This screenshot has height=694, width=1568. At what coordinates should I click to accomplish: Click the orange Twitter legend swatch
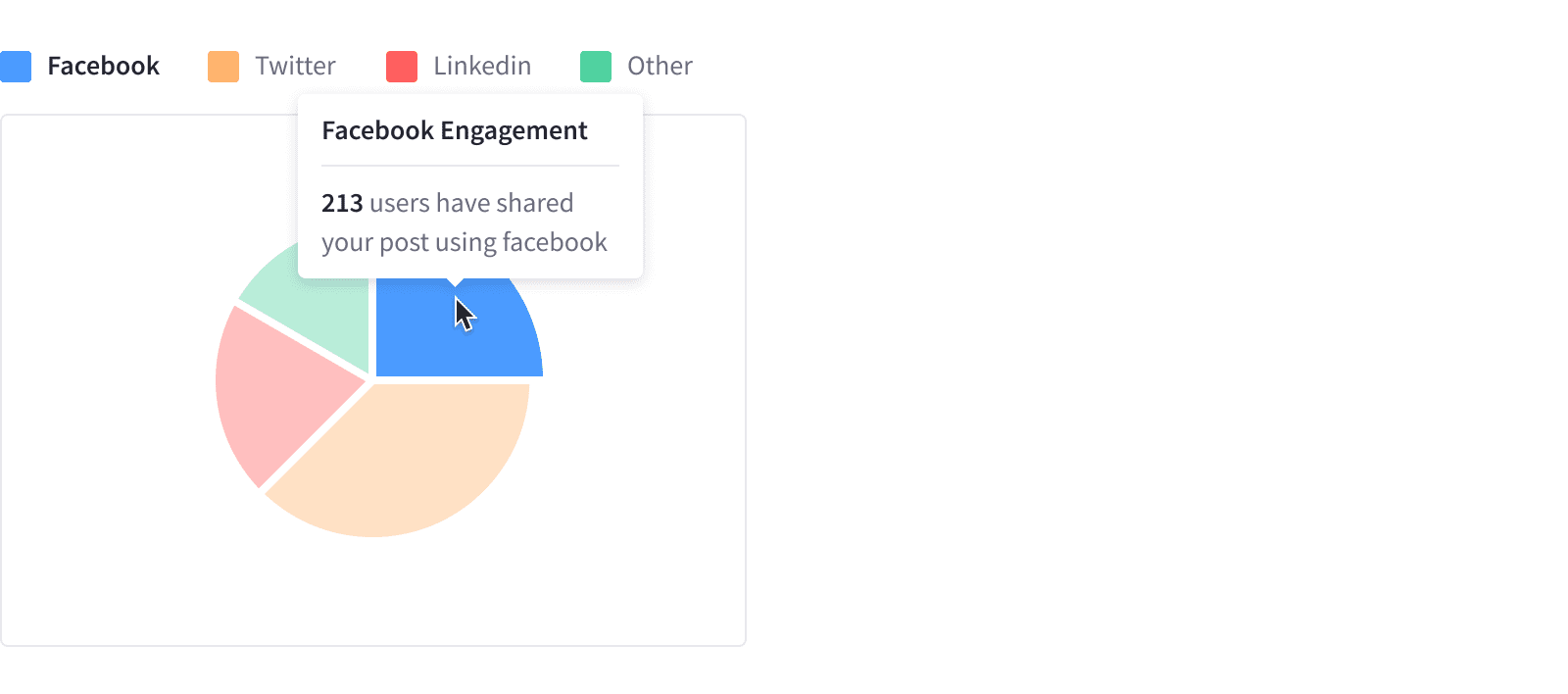(x=223, y=67)
